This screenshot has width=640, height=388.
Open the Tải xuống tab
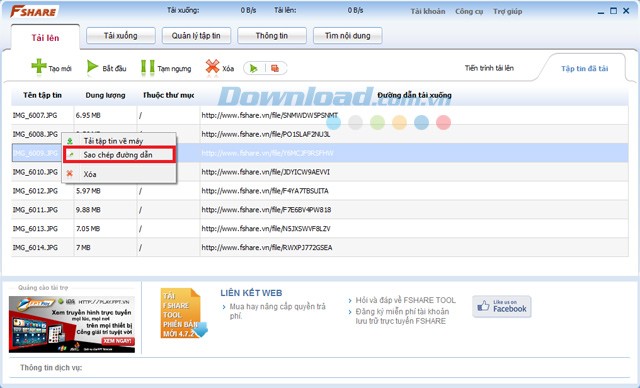pyautogui.click(x=120, y=35)
